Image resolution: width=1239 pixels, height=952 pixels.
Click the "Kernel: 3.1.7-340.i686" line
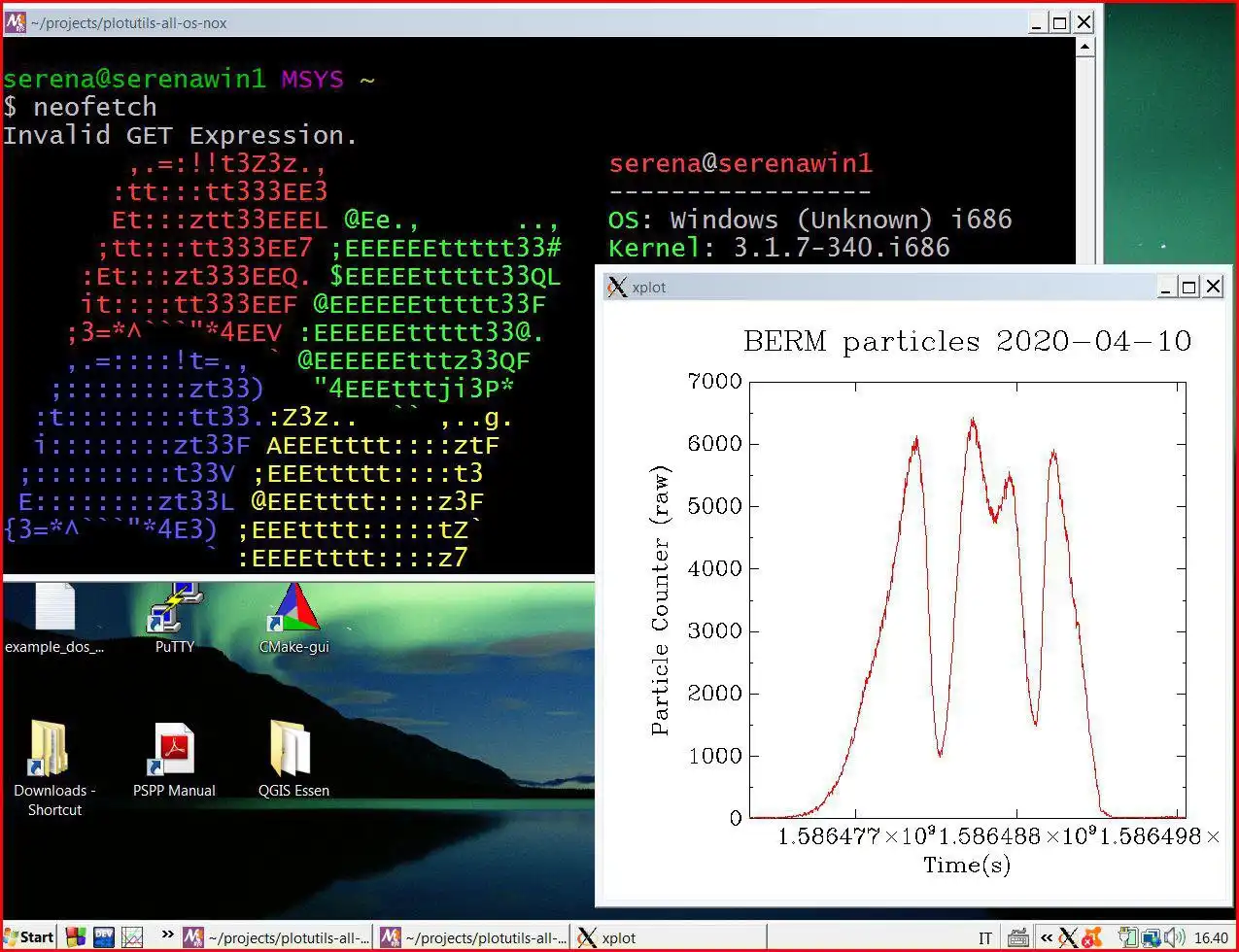pos(779,247)
